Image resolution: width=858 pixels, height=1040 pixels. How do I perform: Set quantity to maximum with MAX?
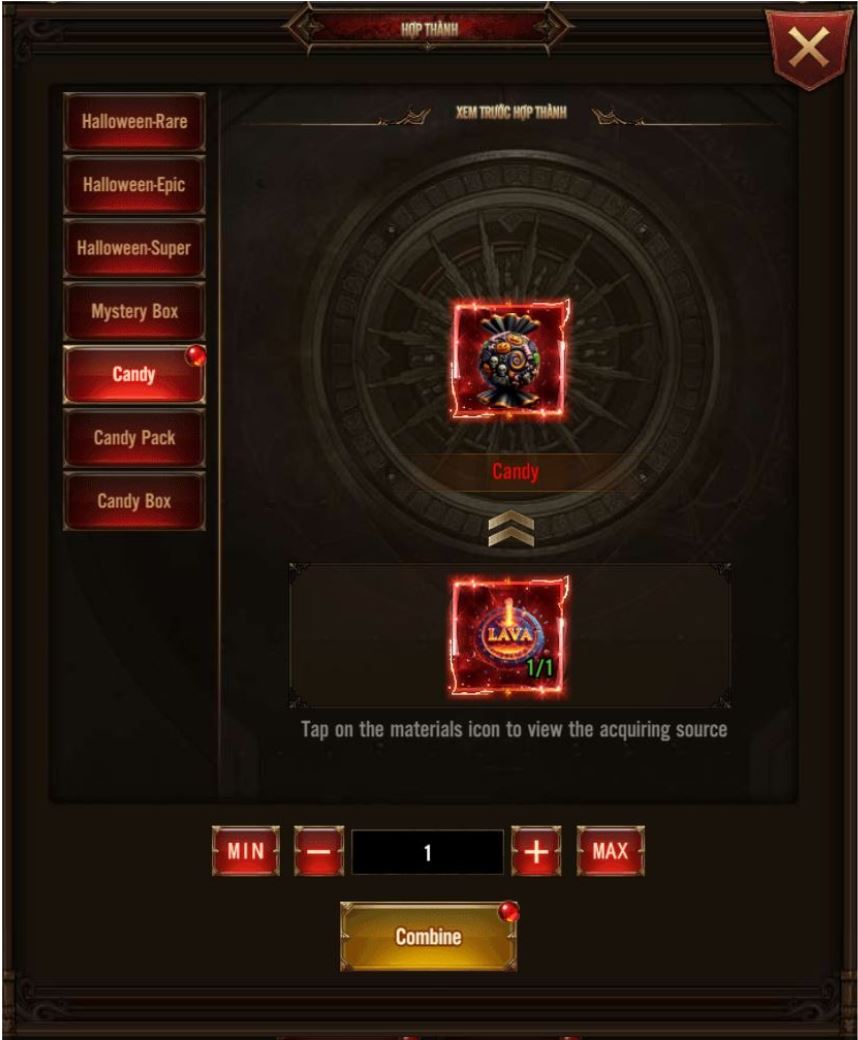[x=611, y=851]
